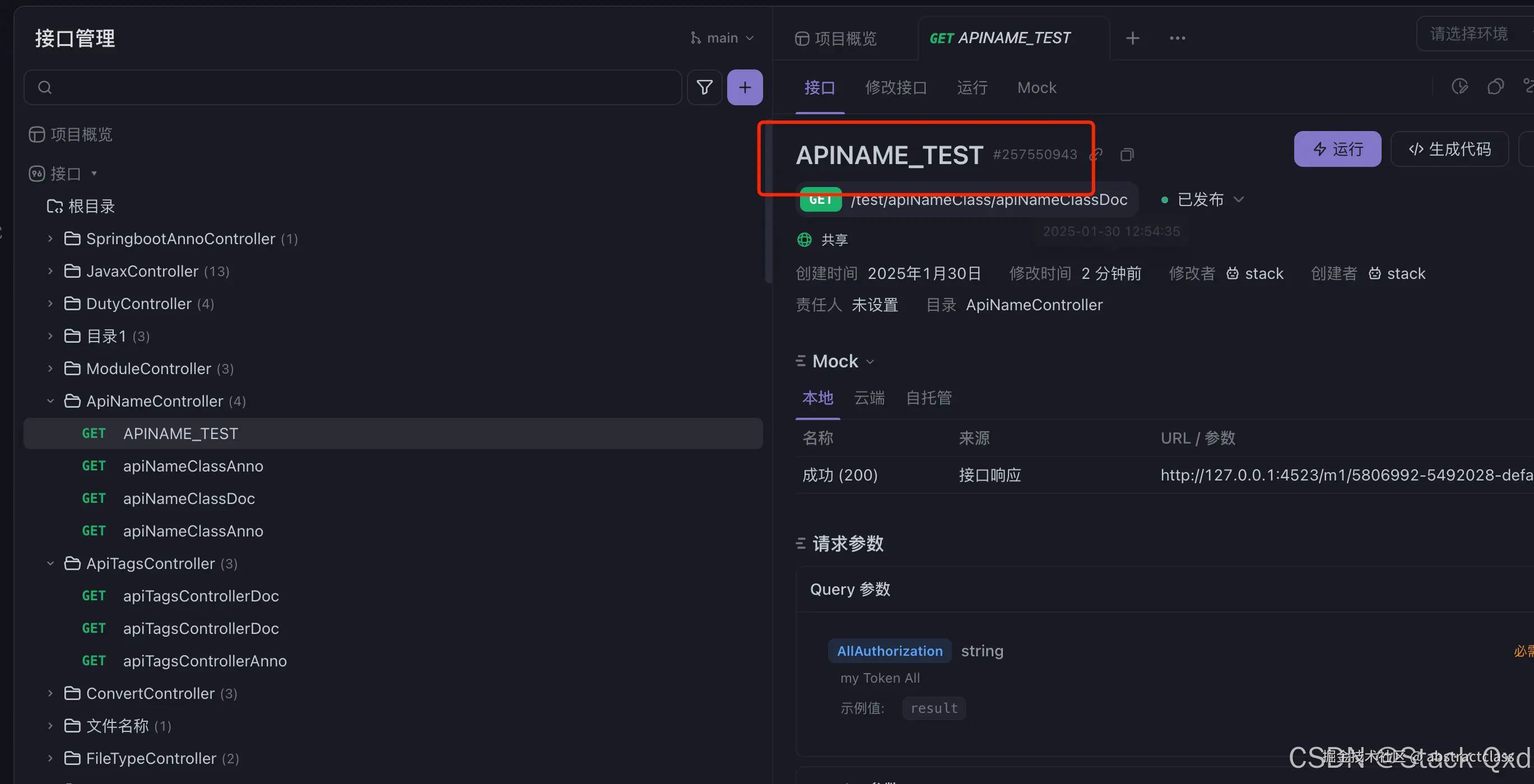Click the search magnifier in the API sidebar
The height and width of the screenshot is (784, 1534).
[x=45, y=87]
